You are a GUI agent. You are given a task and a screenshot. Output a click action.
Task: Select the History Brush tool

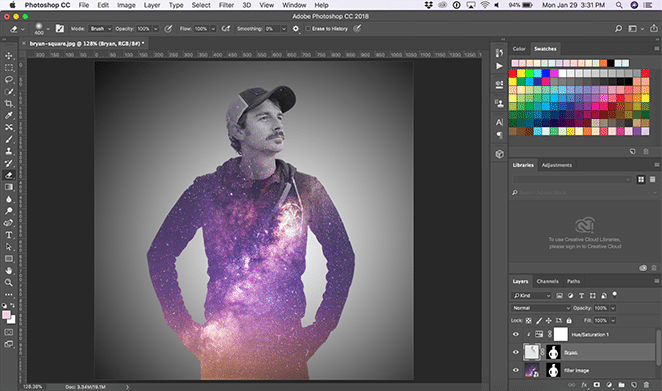8,163
